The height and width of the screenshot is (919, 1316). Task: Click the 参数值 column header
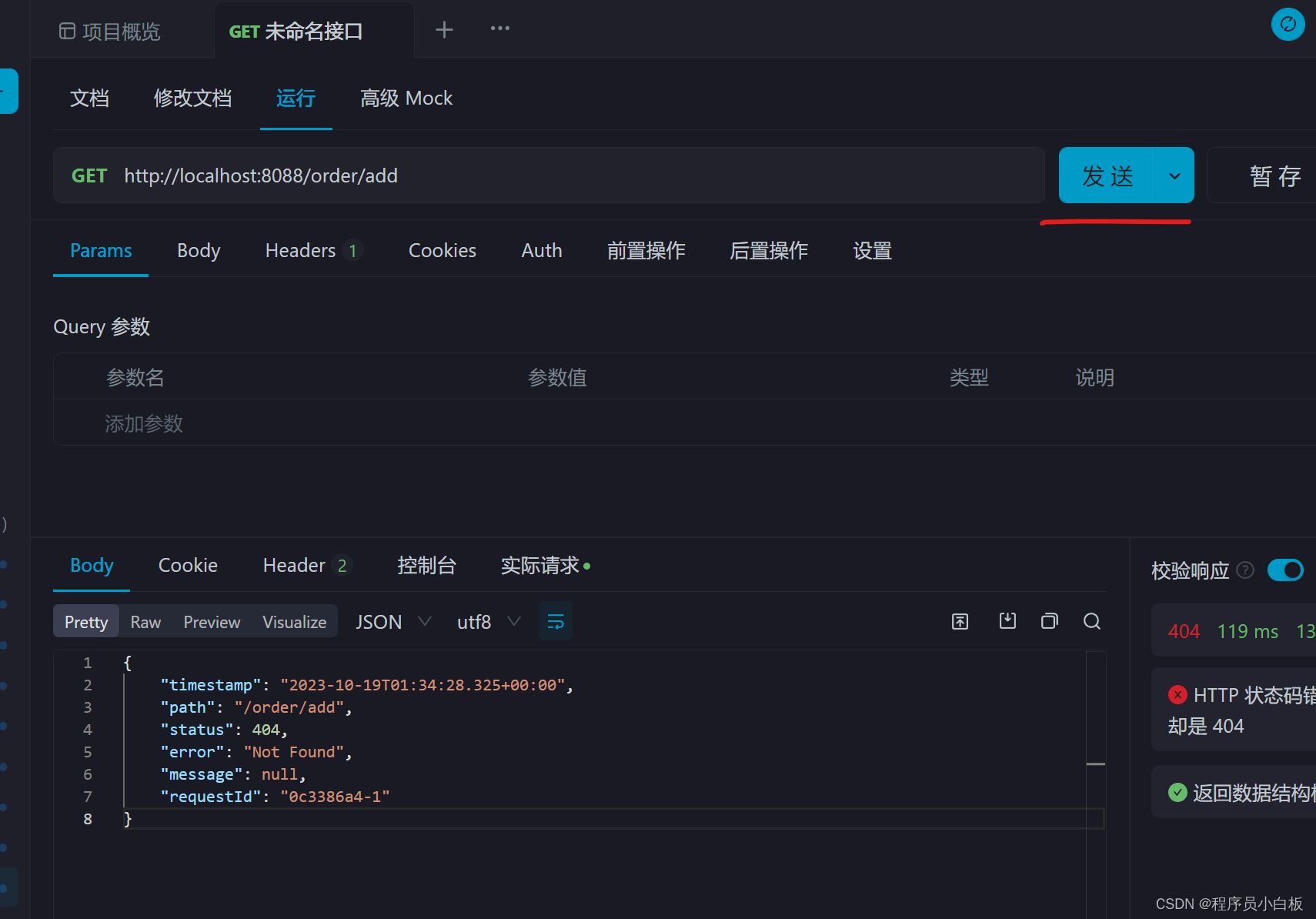click(x=557, y=377)
